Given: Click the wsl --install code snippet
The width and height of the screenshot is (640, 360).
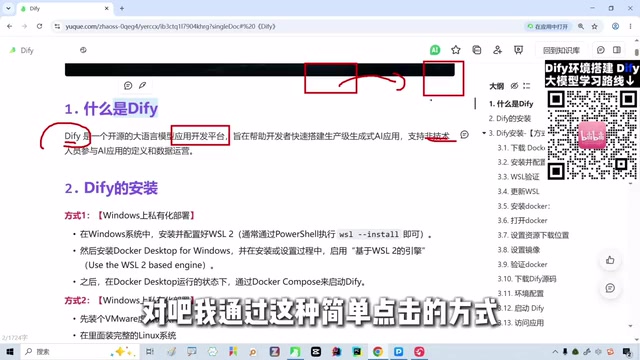Looking at the screenshot, I should 369,234.
